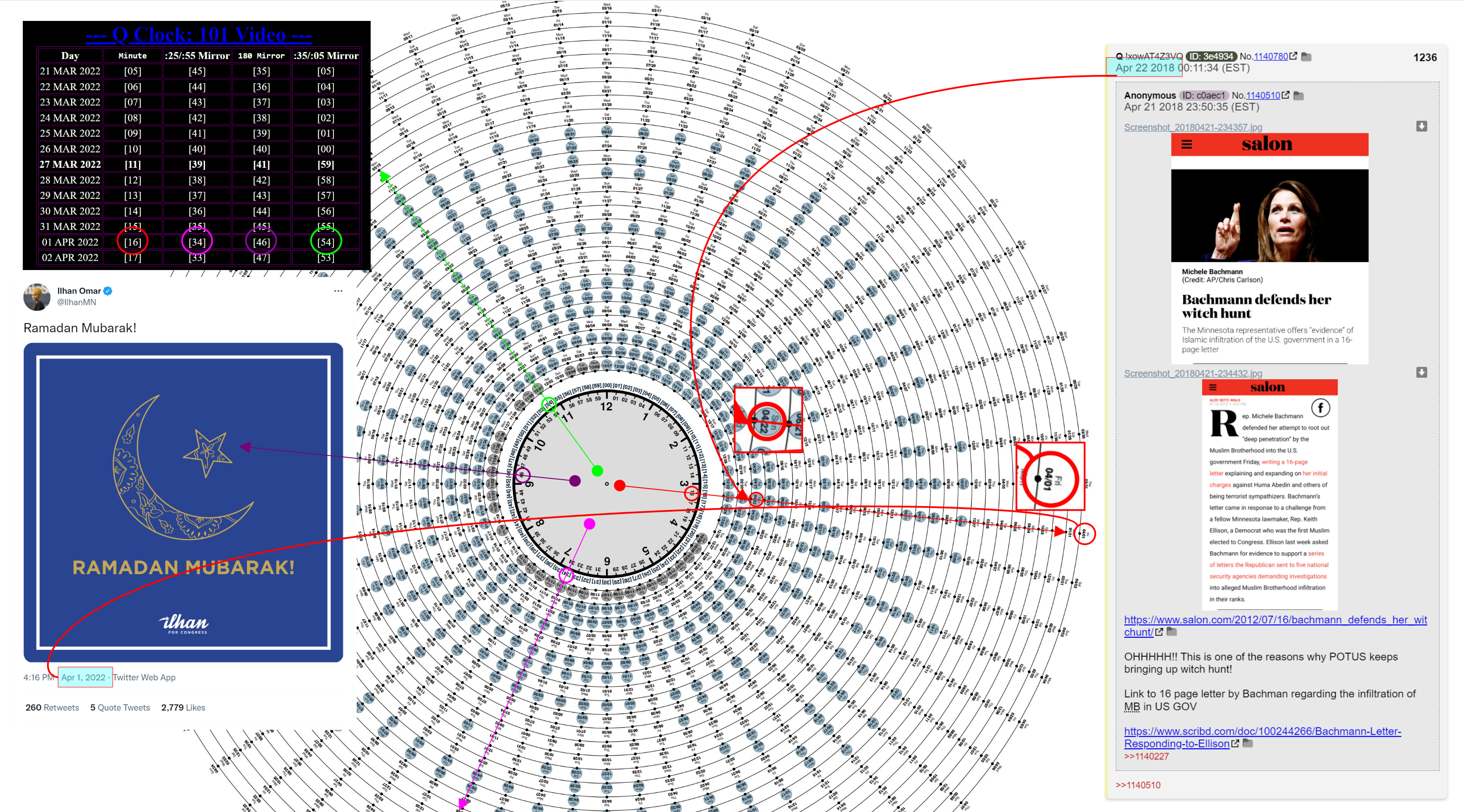
Task: Open the tweet's more options ellipsis
Action: [x=338, y=290]
